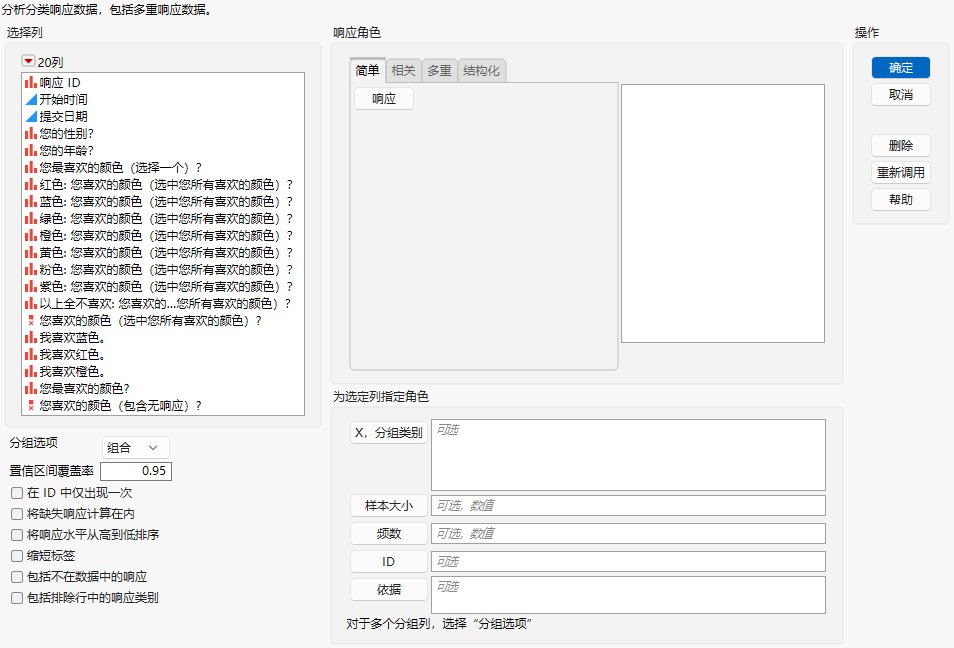This screenshot has height=648, width=954.
Task: Select column 您的年龄? text
Action: pos(66,150)
